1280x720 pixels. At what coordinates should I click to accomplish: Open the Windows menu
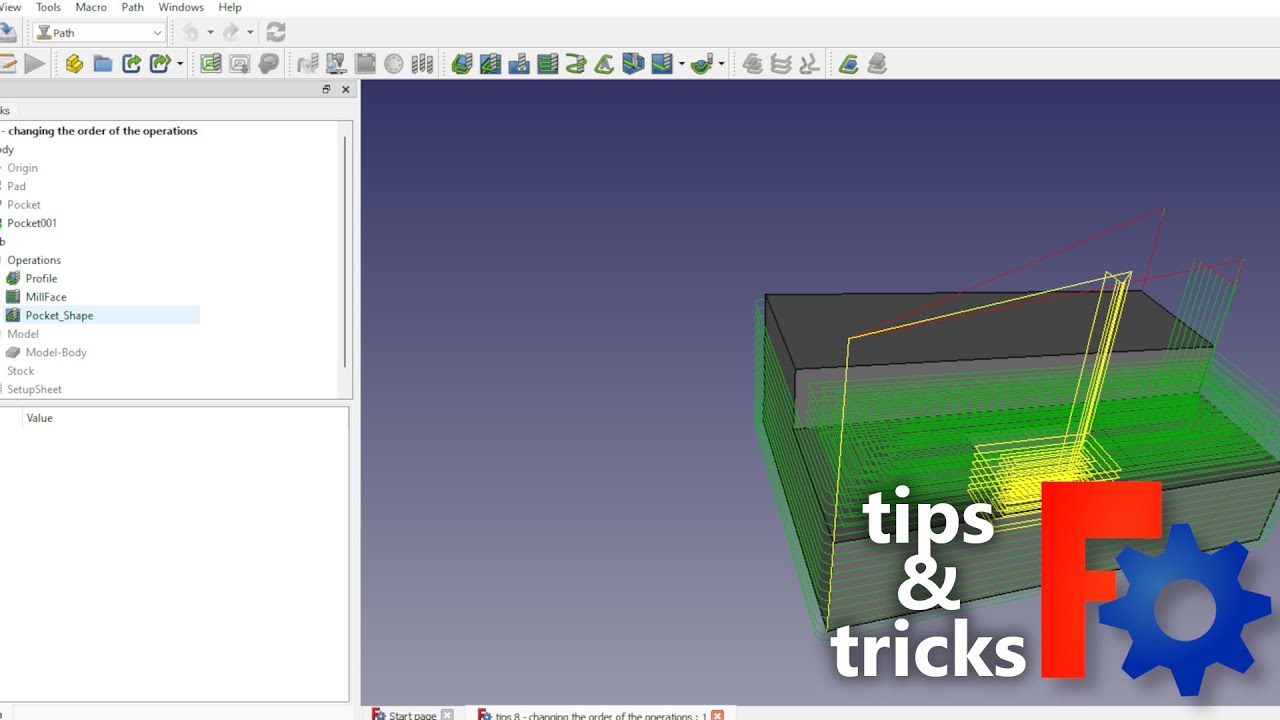[x=181, y=7]
